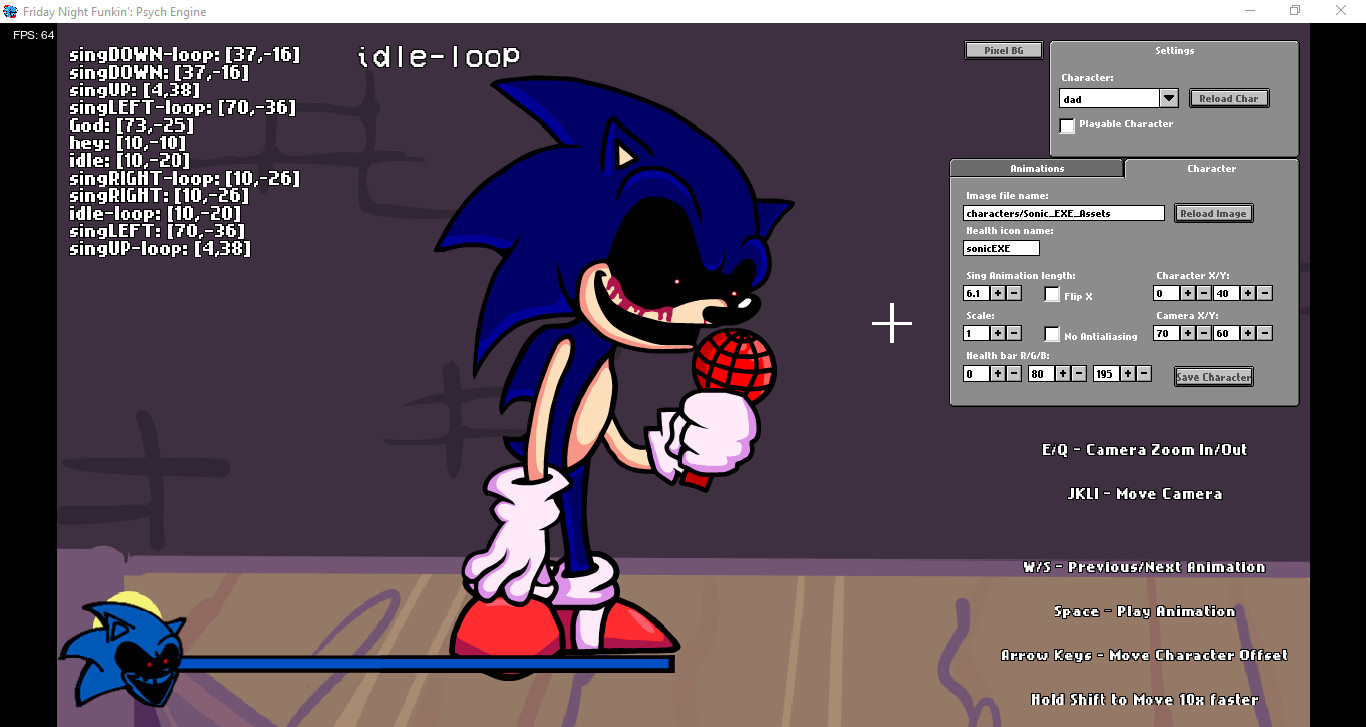Click 'E/Q - Camera Zoom In/Out' hint

1144,450
